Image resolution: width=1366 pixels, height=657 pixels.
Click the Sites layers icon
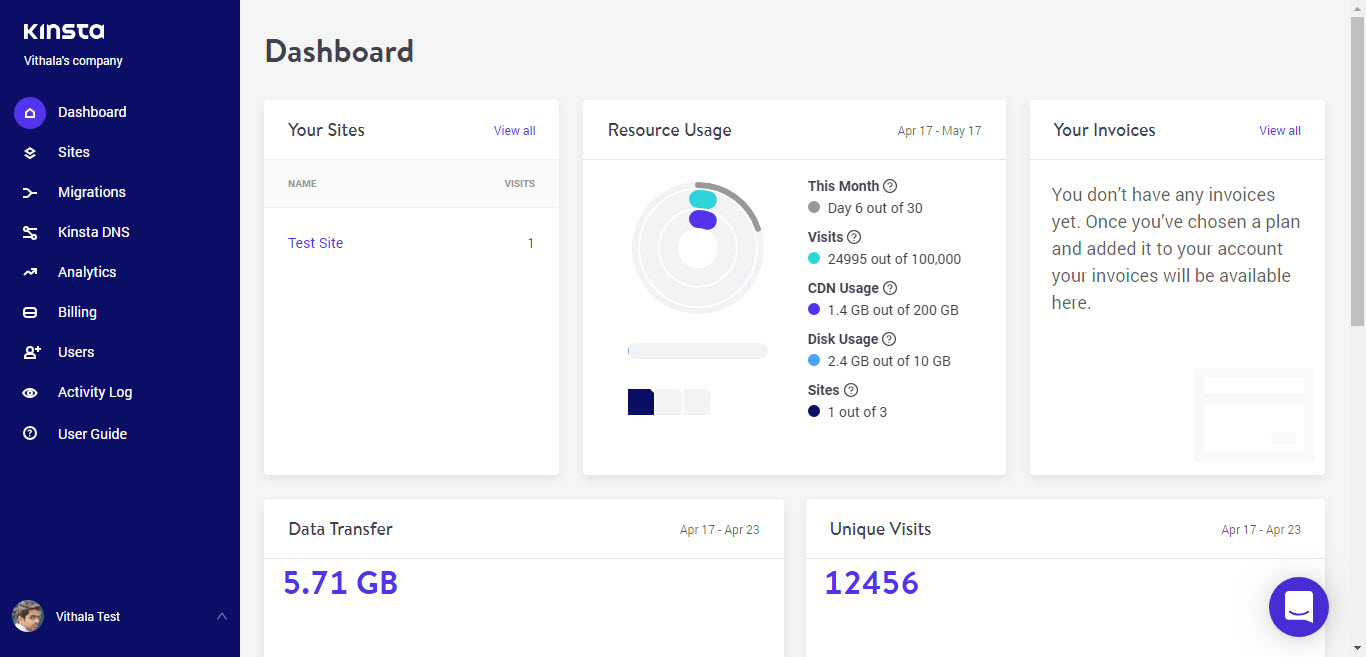pyautogui.click(x=30, y=153)
